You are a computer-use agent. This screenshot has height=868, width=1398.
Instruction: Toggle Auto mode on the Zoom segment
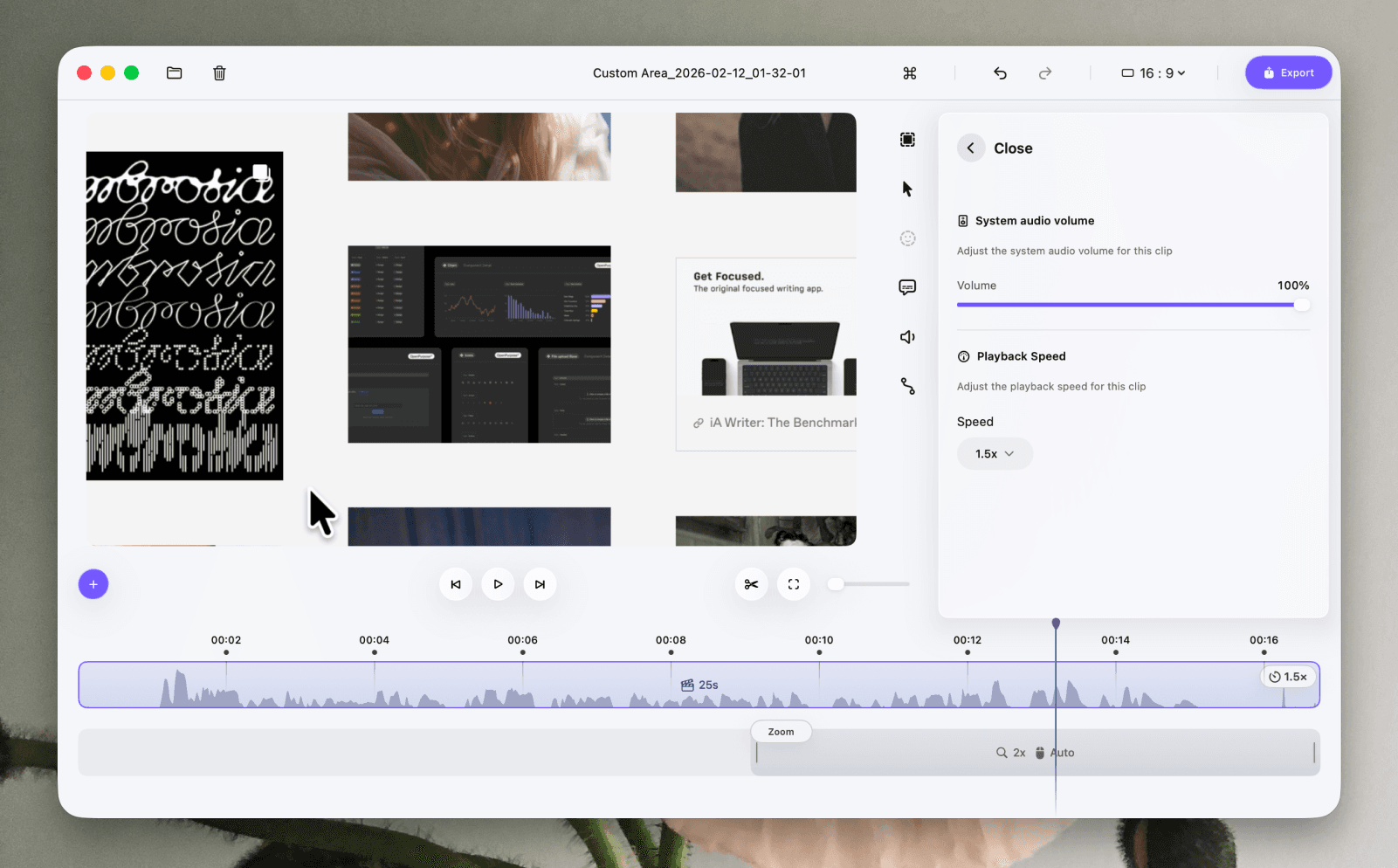[x=1057, y=752]
